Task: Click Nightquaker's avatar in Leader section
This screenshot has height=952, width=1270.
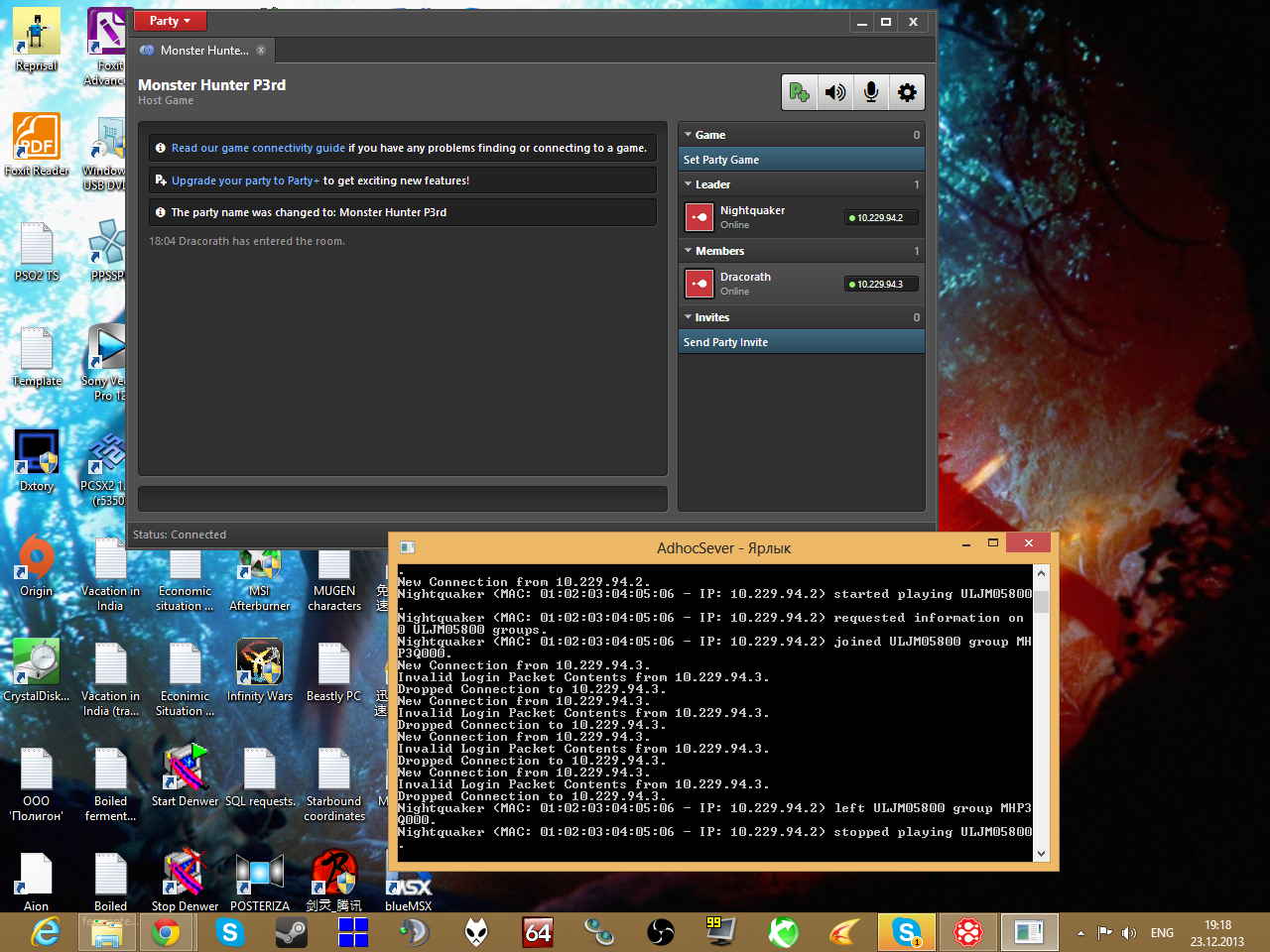Action: [699, 217]
